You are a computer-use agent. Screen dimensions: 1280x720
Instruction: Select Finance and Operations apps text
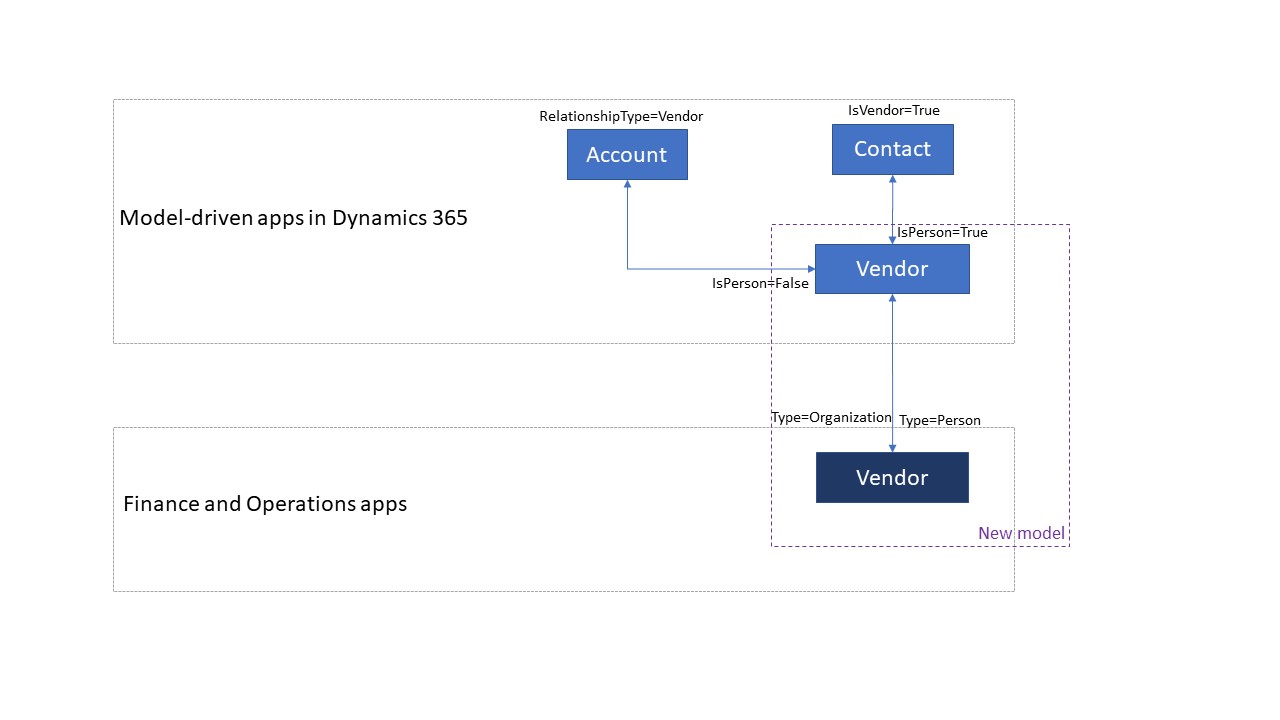point(265,504)
